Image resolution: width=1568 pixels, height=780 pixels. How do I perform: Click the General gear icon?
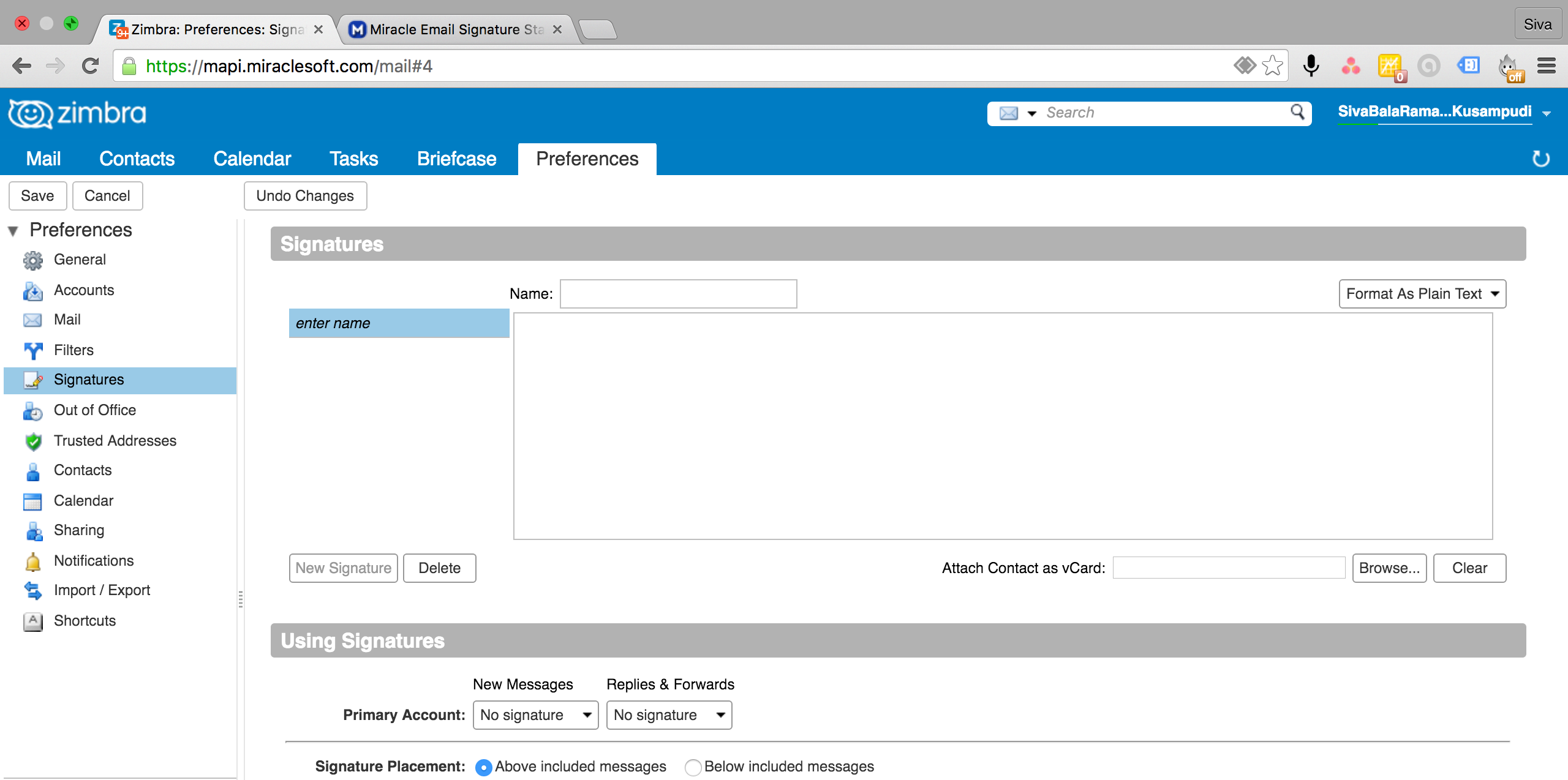[x=33, y=260]
